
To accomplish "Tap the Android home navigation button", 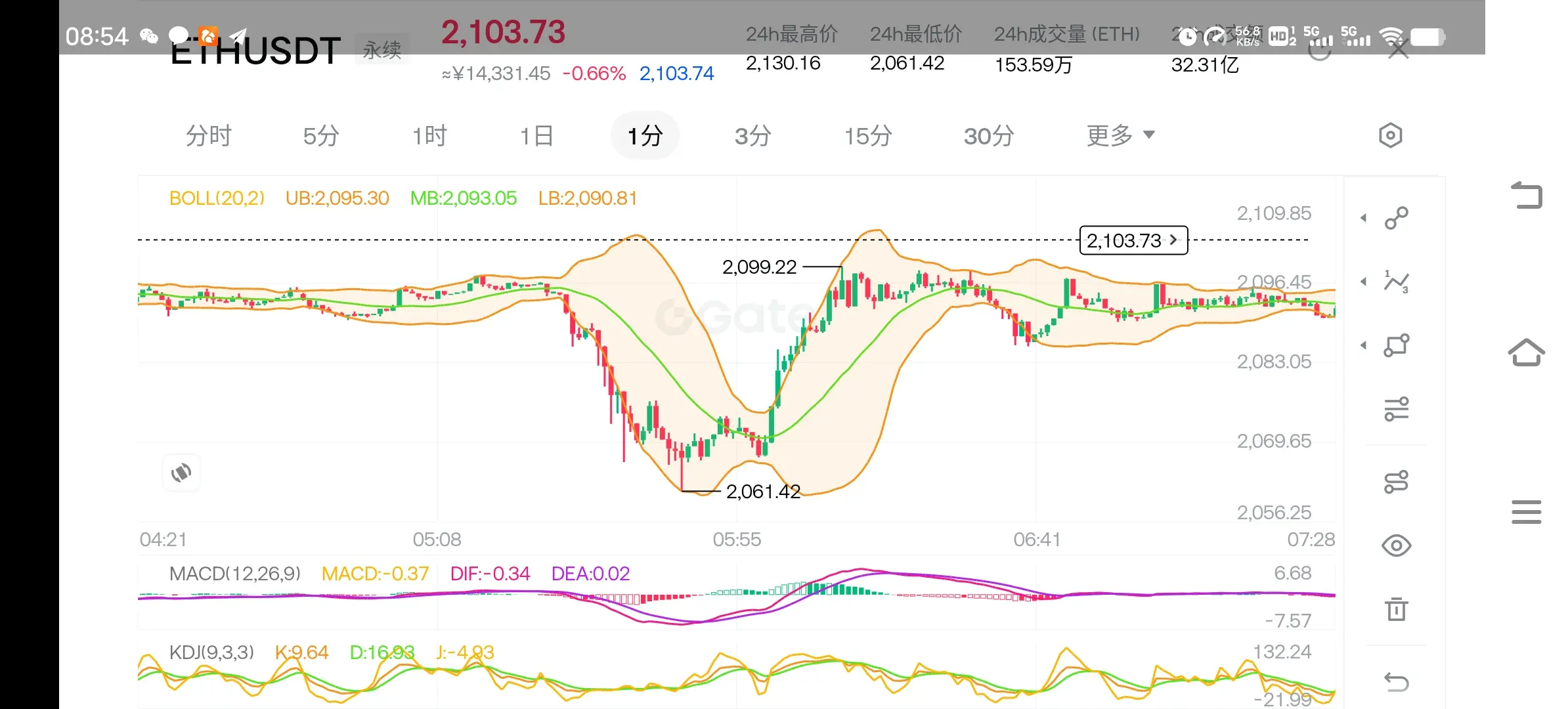I will (1527, 353).
